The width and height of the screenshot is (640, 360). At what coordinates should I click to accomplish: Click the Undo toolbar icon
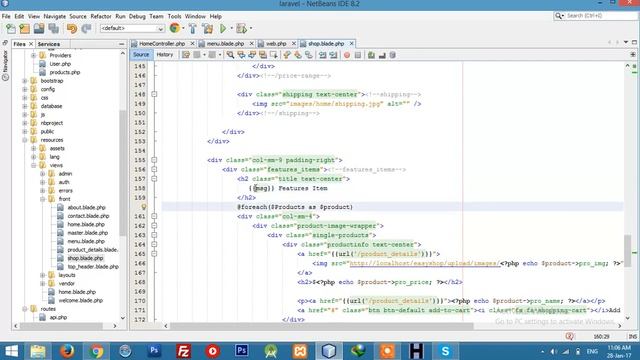[x=72, y=29]
